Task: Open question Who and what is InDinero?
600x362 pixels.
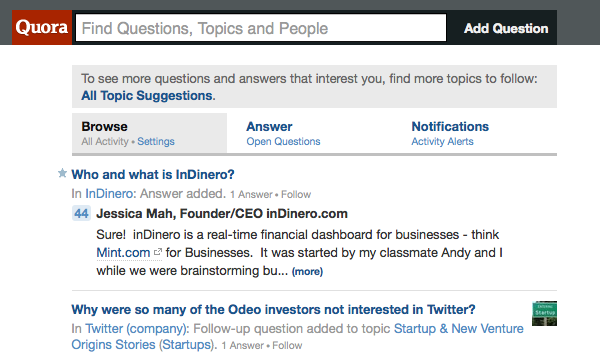Action: pyautogui.click(x=153, y=174)
